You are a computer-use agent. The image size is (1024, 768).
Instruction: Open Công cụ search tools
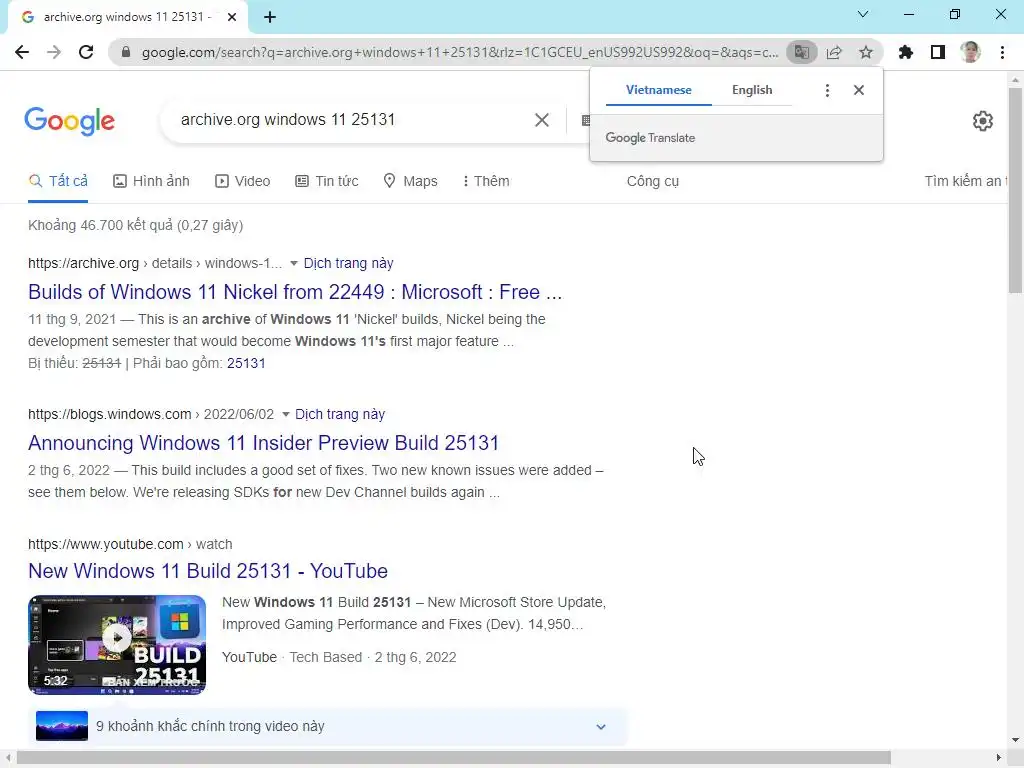(x=652, y=181)
